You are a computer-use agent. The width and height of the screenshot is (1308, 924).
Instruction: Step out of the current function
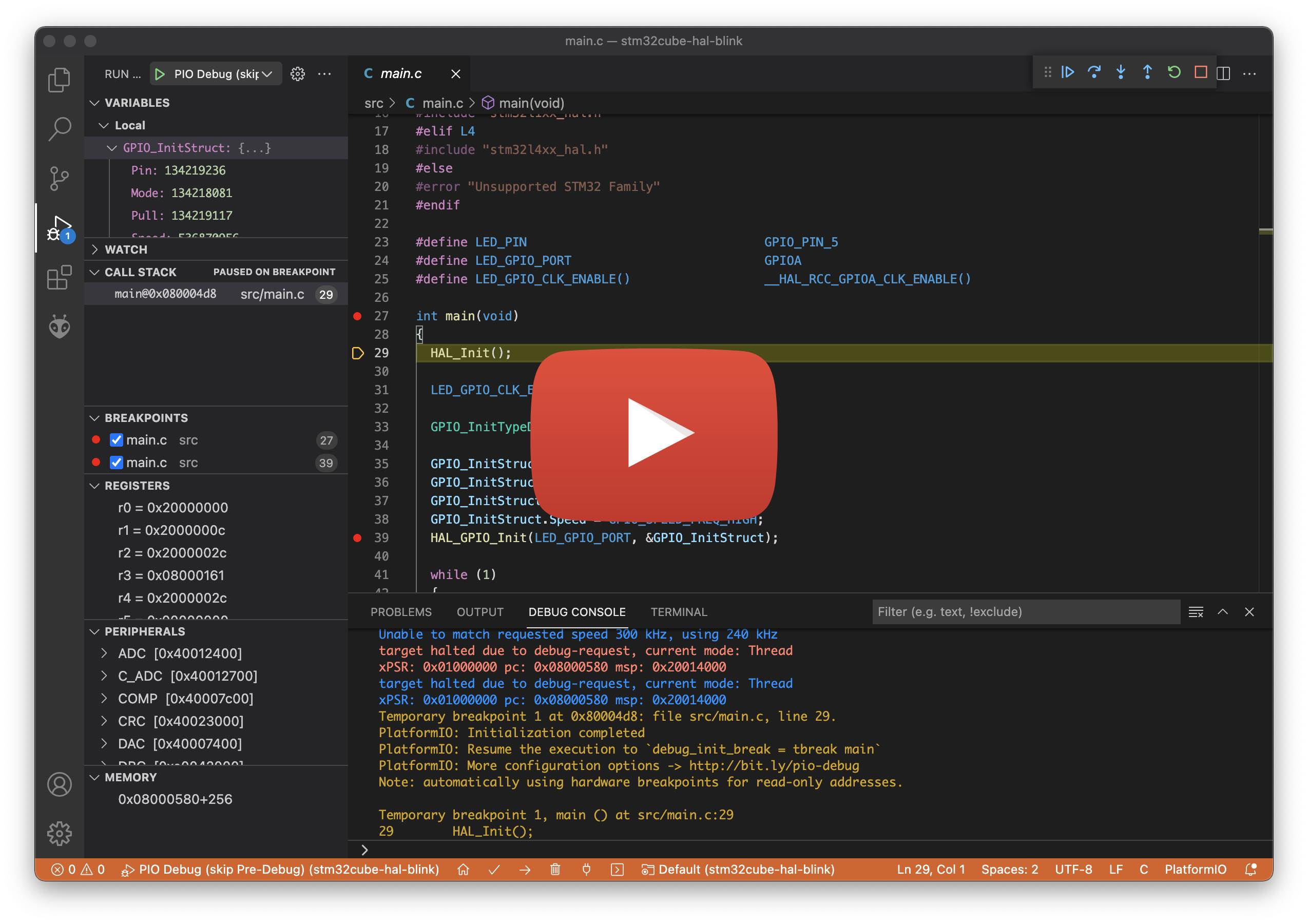[x=1147, y=72]
